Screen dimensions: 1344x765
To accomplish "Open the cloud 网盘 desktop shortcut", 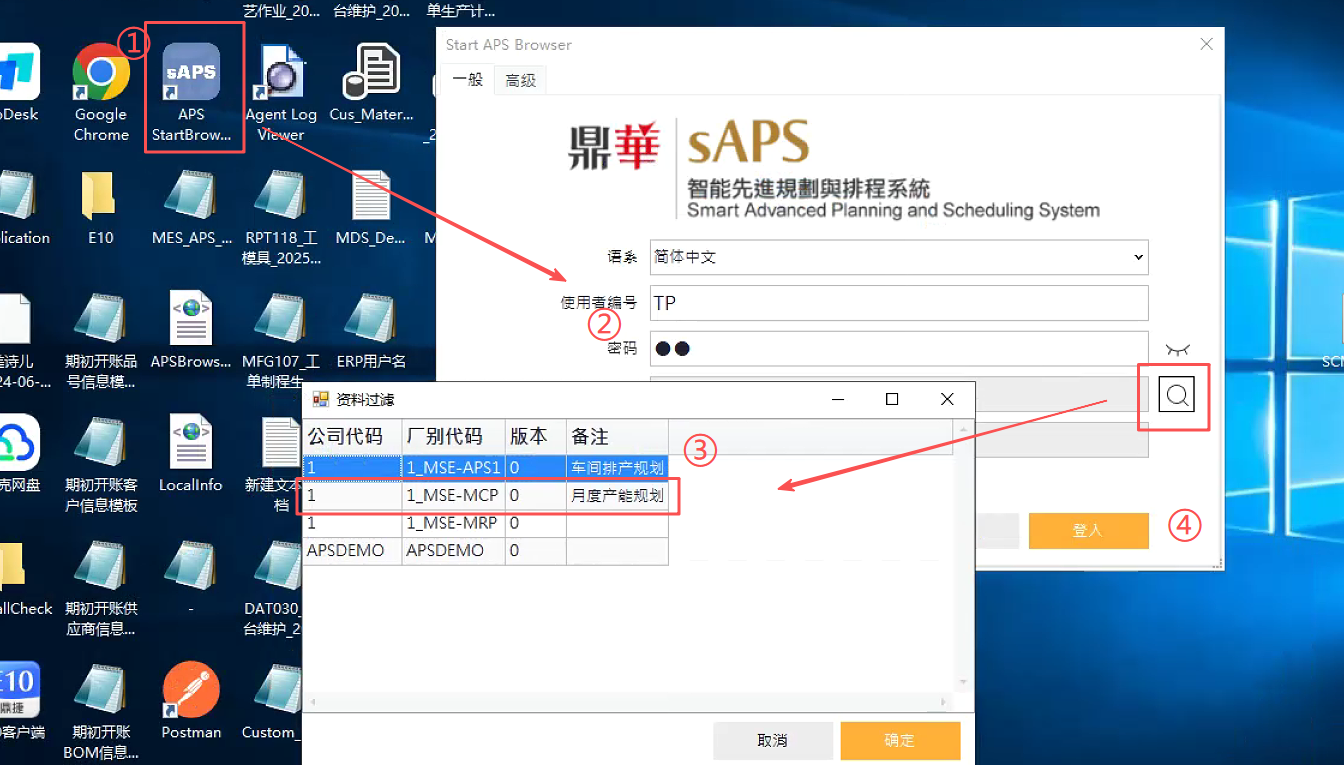I will pyautogui.click(x=18, y=455).
